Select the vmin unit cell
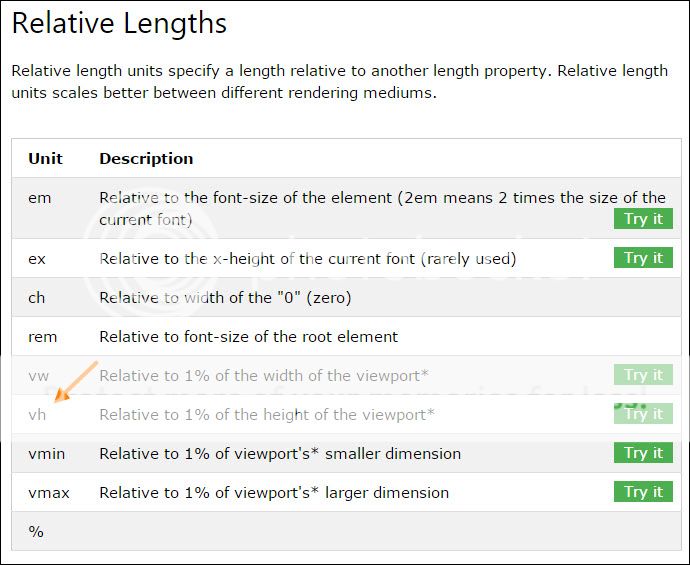 coord(46,453)
